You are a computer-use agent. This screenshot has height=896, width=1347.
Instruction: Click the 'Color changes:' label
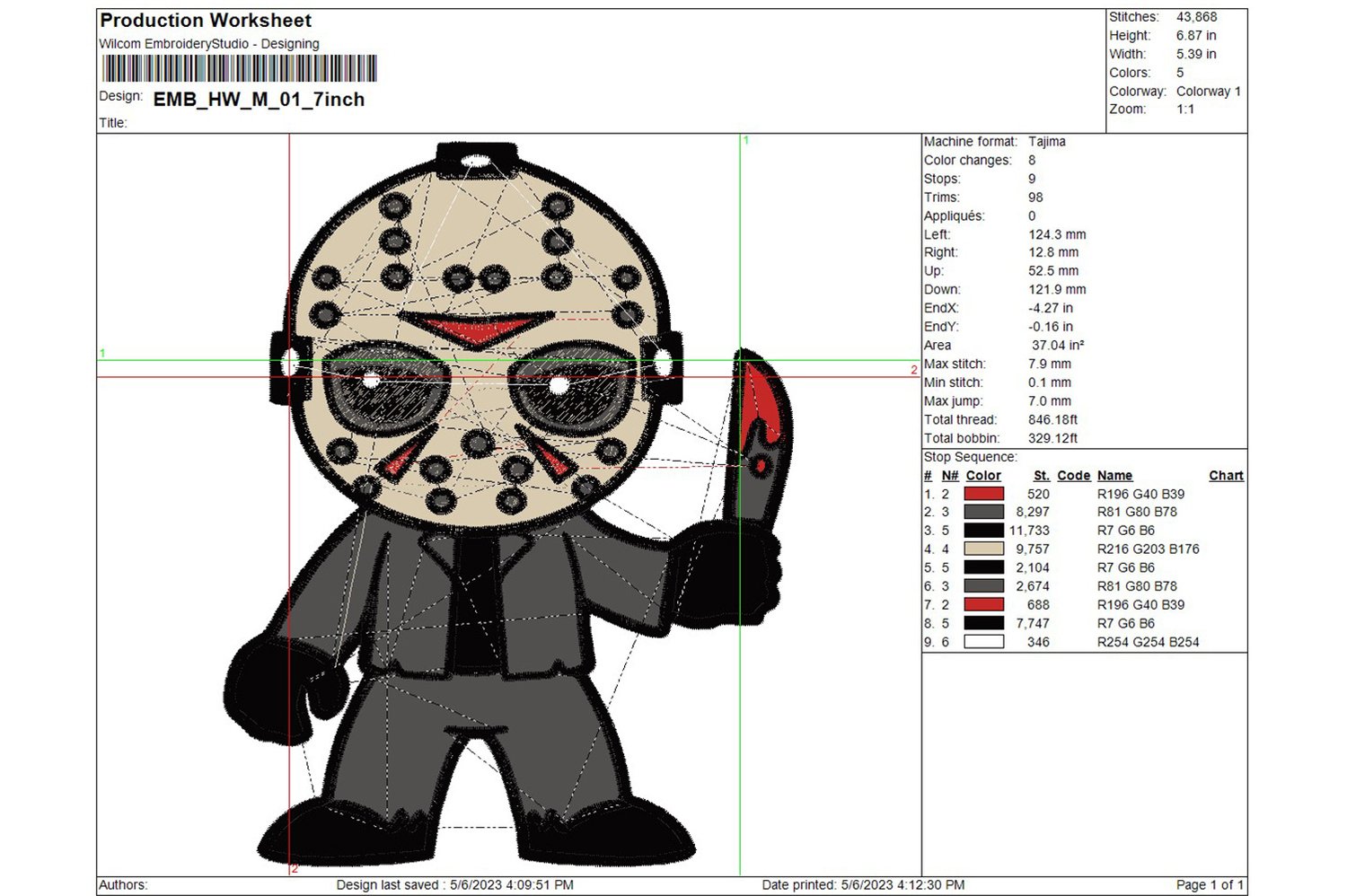[x=968, y=161]
